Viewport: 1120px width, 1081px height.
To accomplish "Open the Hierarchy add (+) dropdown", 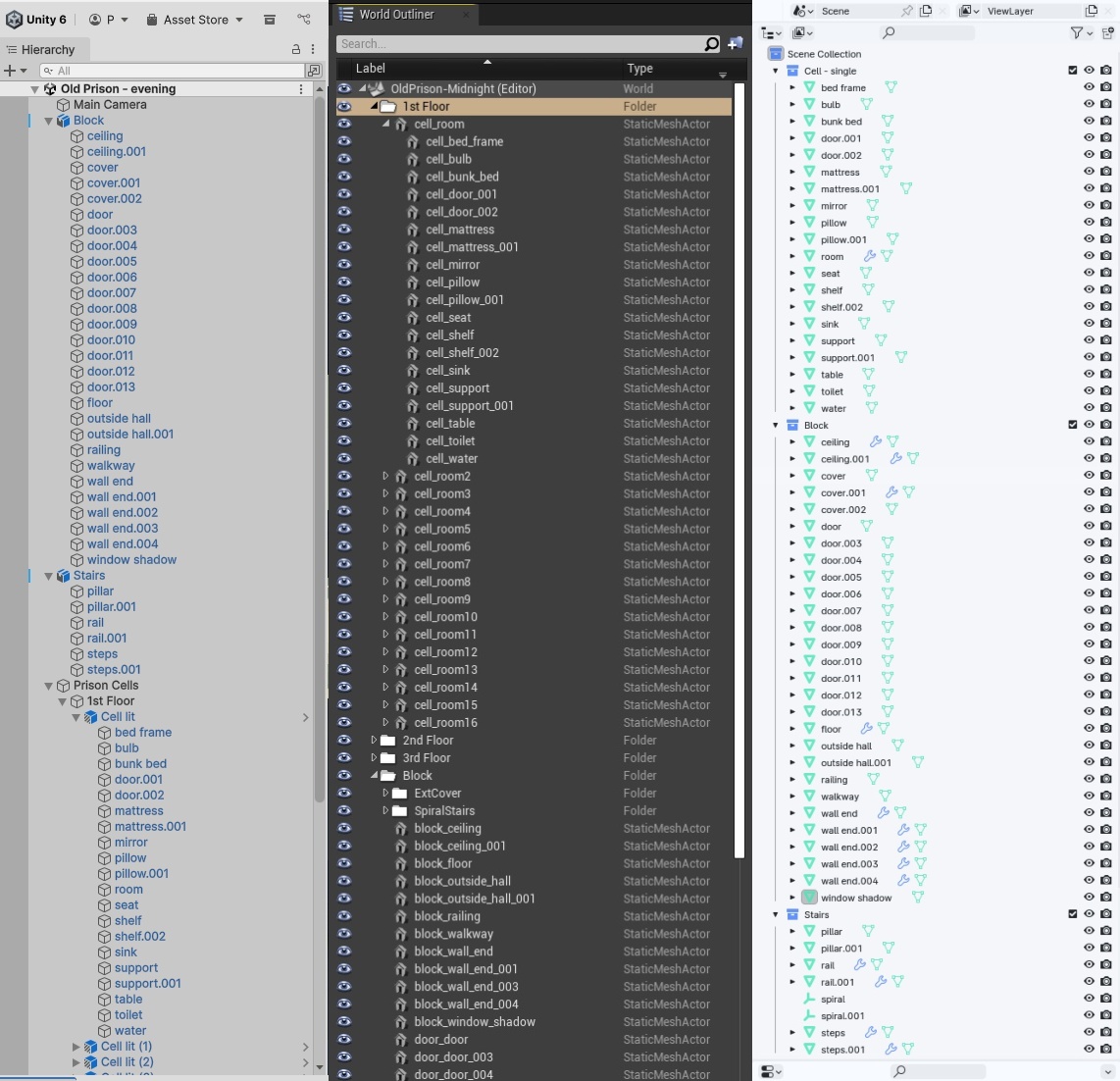I will [15, 70].
